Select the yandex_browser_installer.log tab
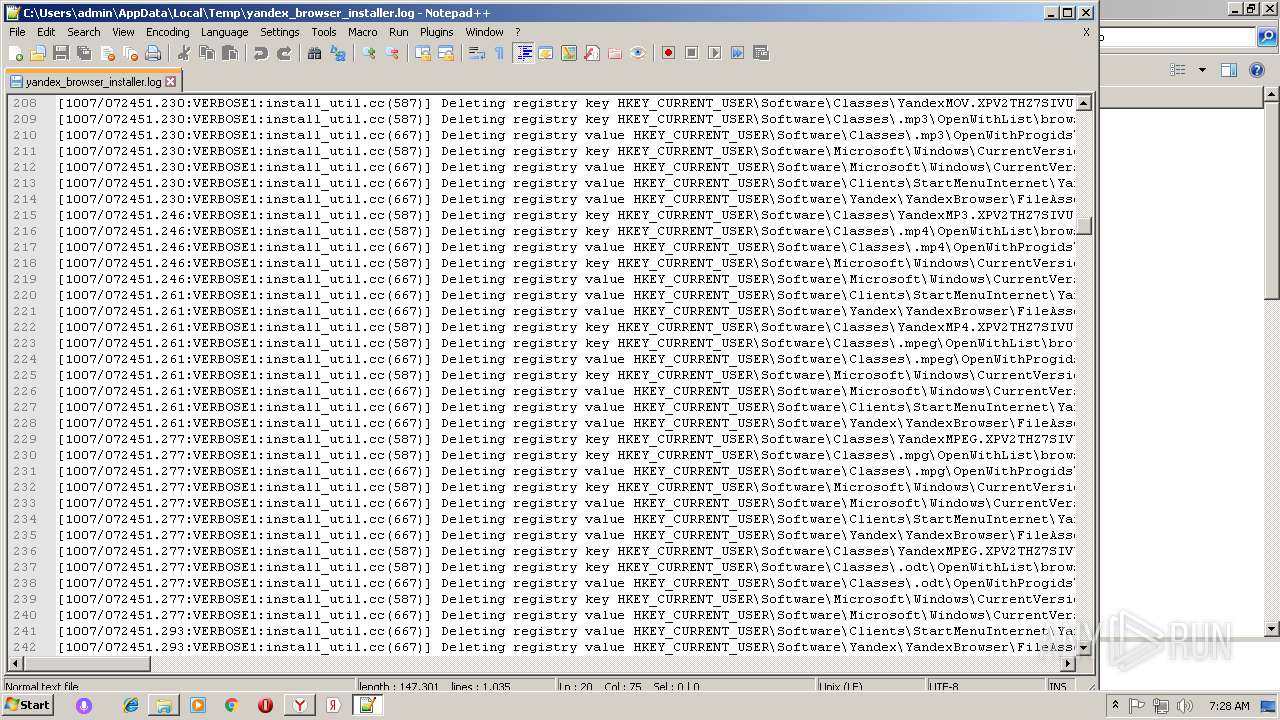The width and height of the screenshot is (1280, 720). coord(92,82)
